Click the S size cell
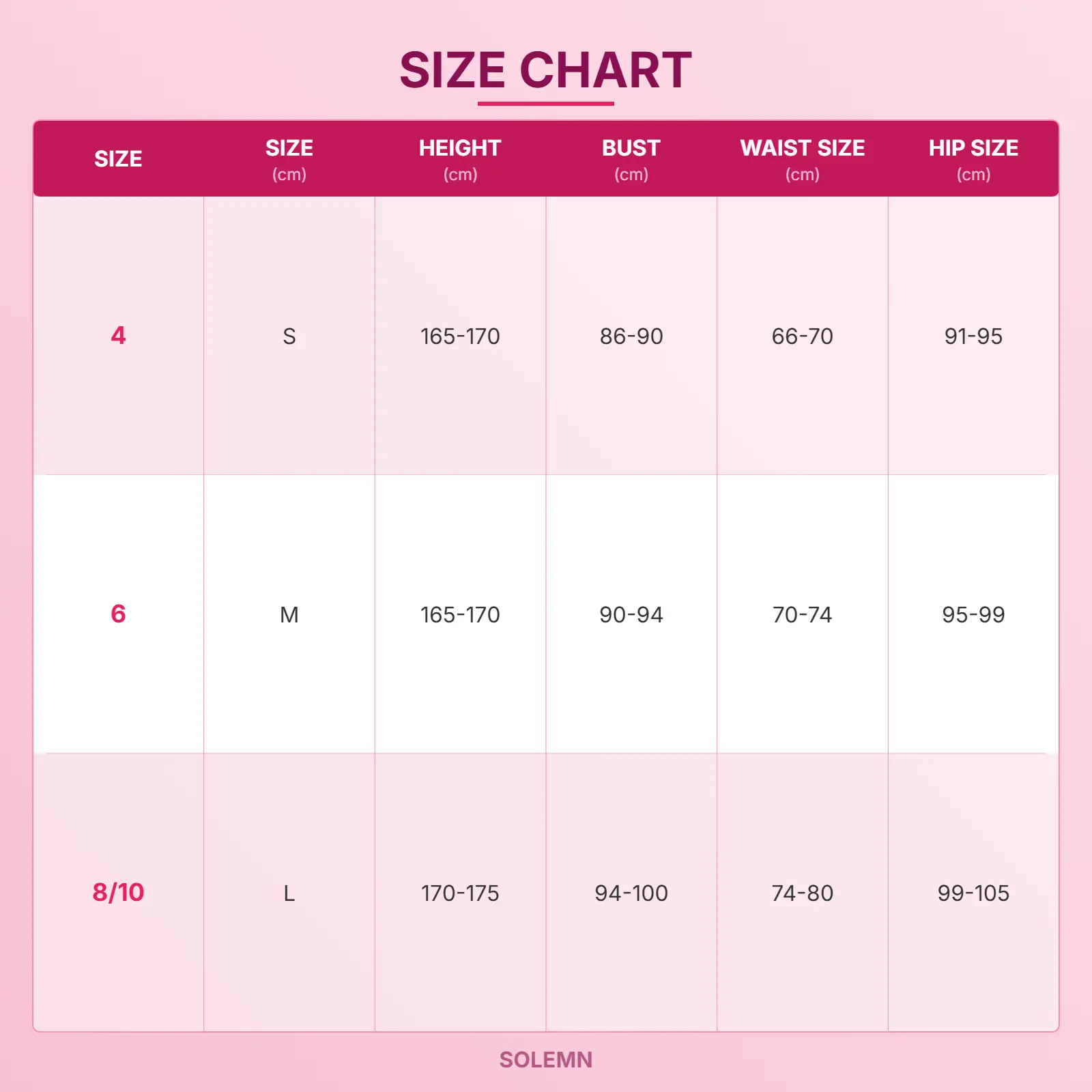The image size is (1092, 1092). coord(289,336)
